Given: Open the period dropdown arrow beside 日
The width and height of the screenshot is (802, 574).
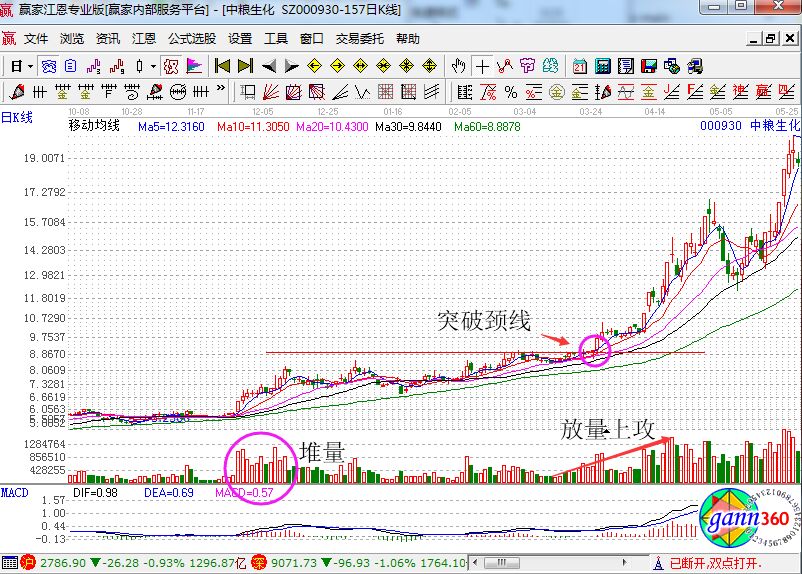Looking at the screenshot, I should coord(31,66).
